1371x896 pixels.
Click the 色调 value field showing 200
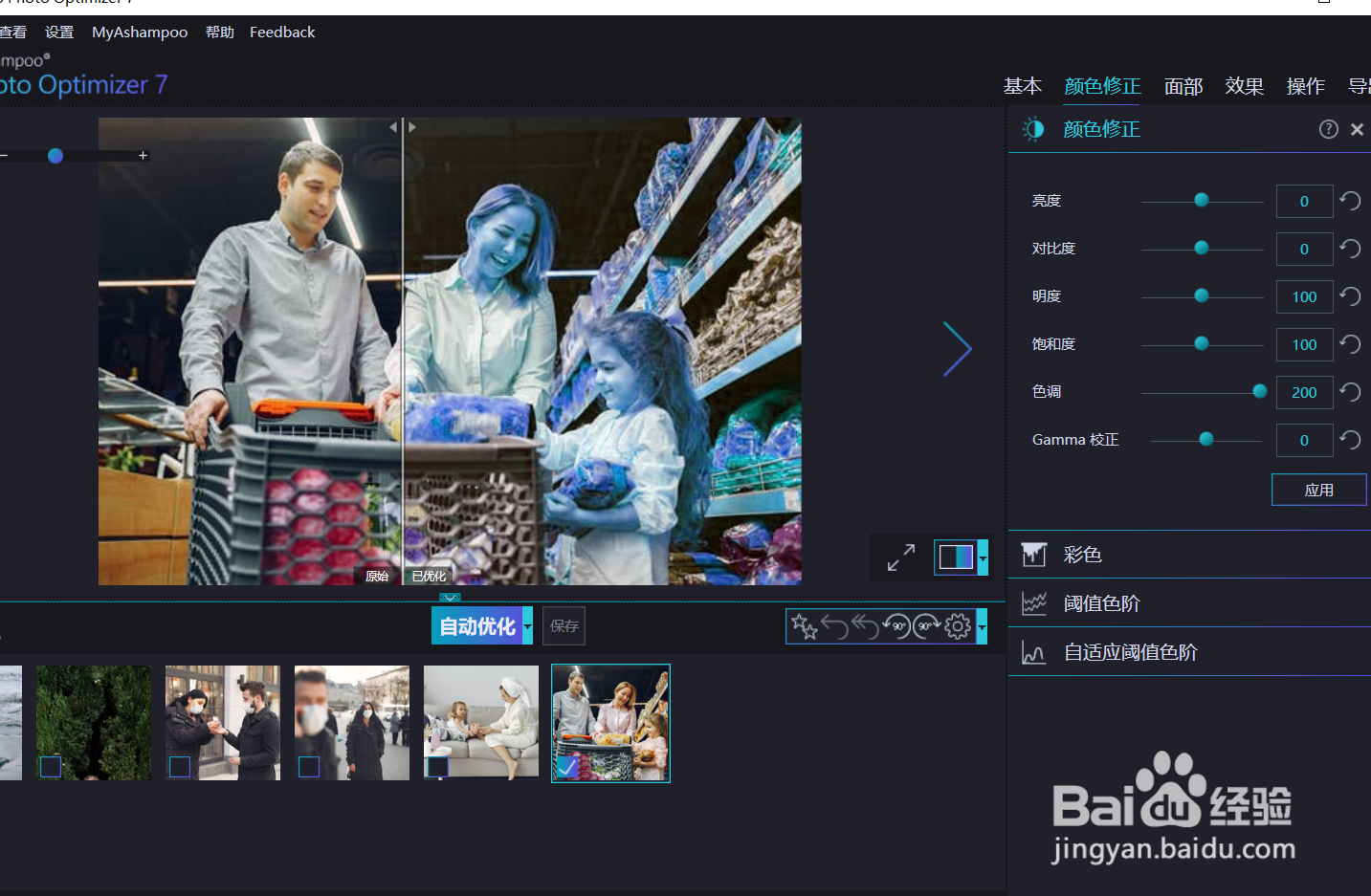1304,392
